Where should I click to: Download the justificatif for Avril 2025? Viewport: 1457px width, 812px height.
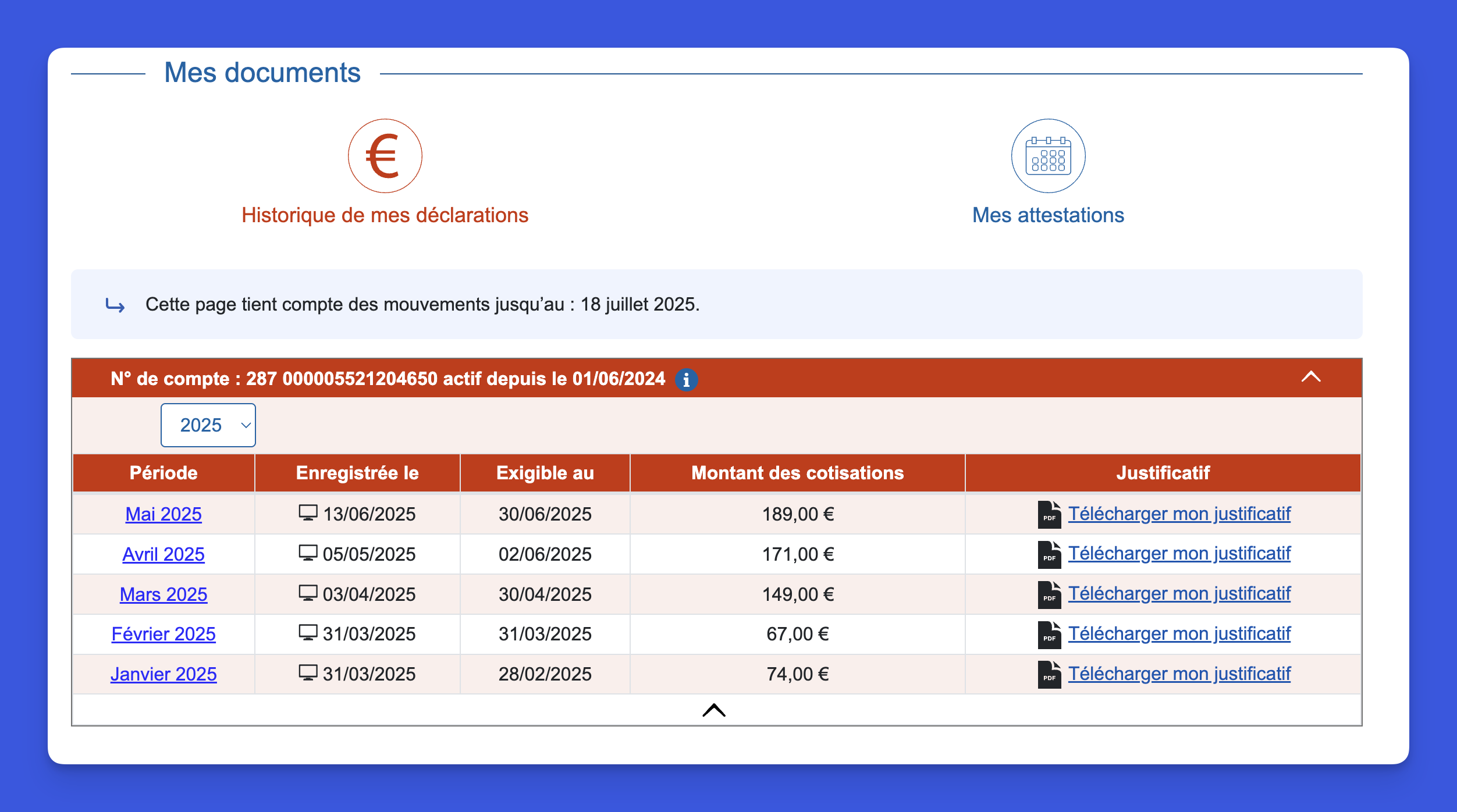[x=1179, y=554]
